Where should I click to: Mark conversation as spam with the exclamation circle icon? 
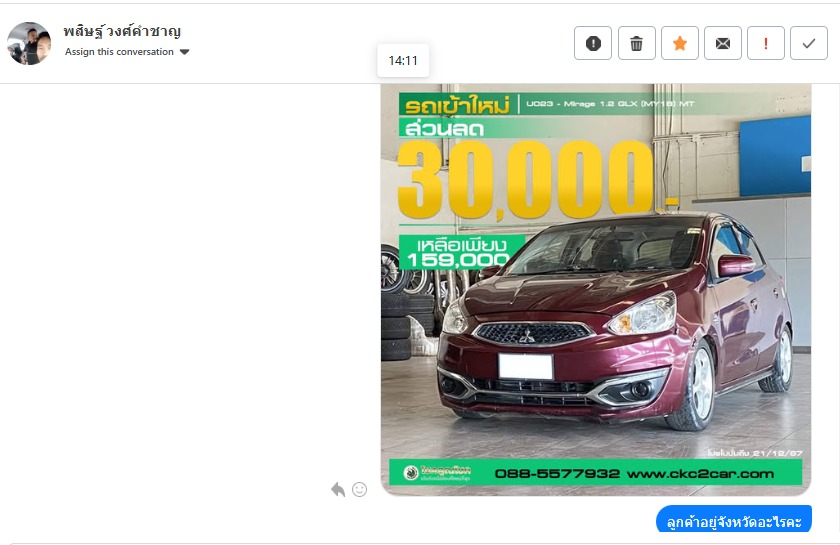click(592, 43)
